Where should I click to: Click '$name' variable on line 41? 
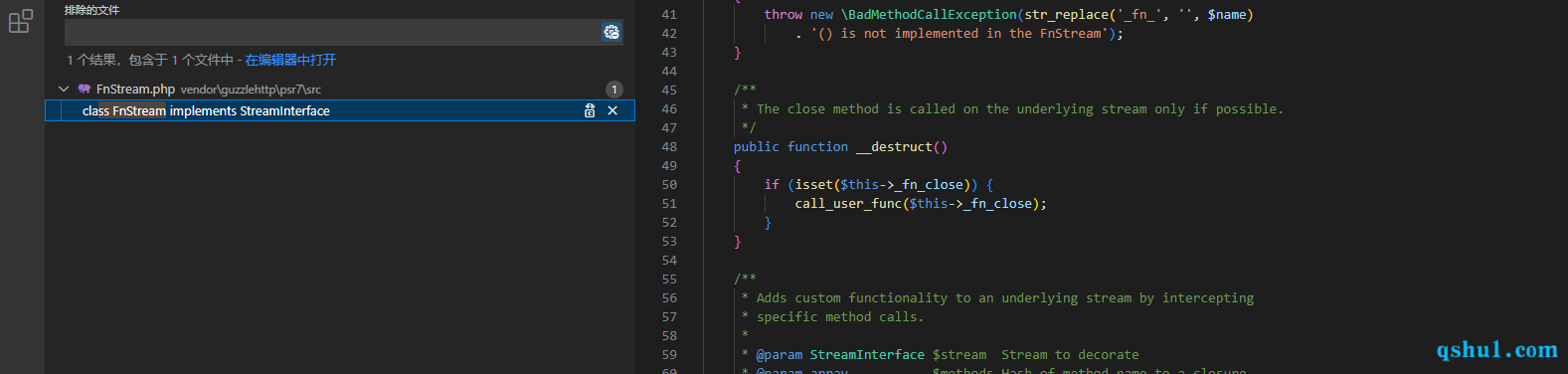point(1227,15)
